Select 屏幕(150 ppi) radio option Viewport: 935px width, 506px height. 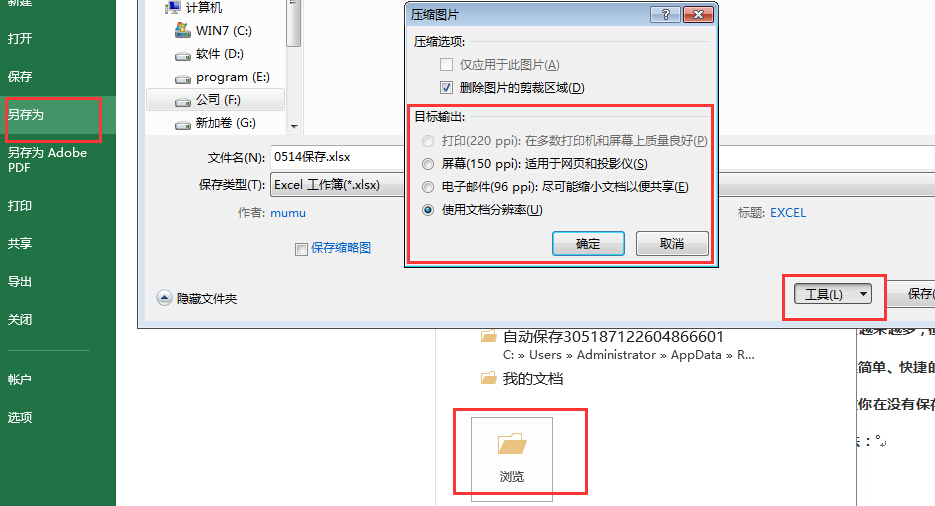tap(428, 164)
